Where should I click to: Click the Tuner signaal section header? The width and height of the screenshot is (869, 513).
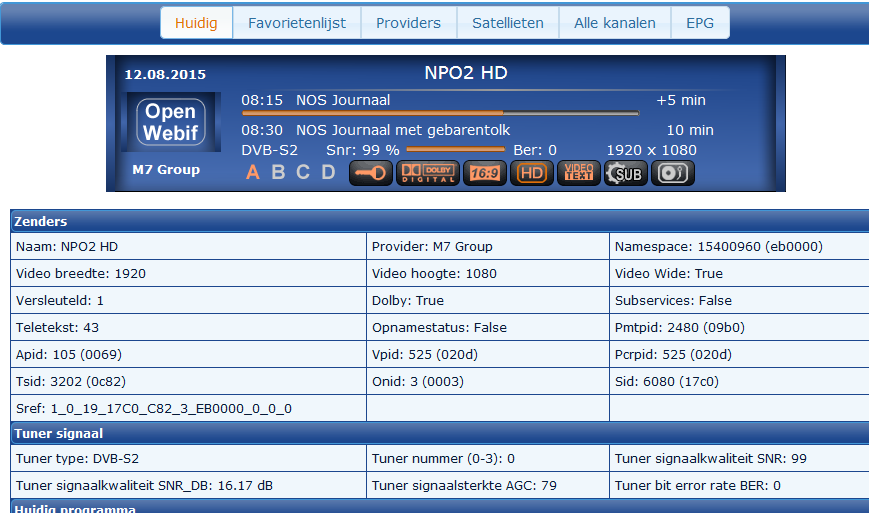(439, 433)
